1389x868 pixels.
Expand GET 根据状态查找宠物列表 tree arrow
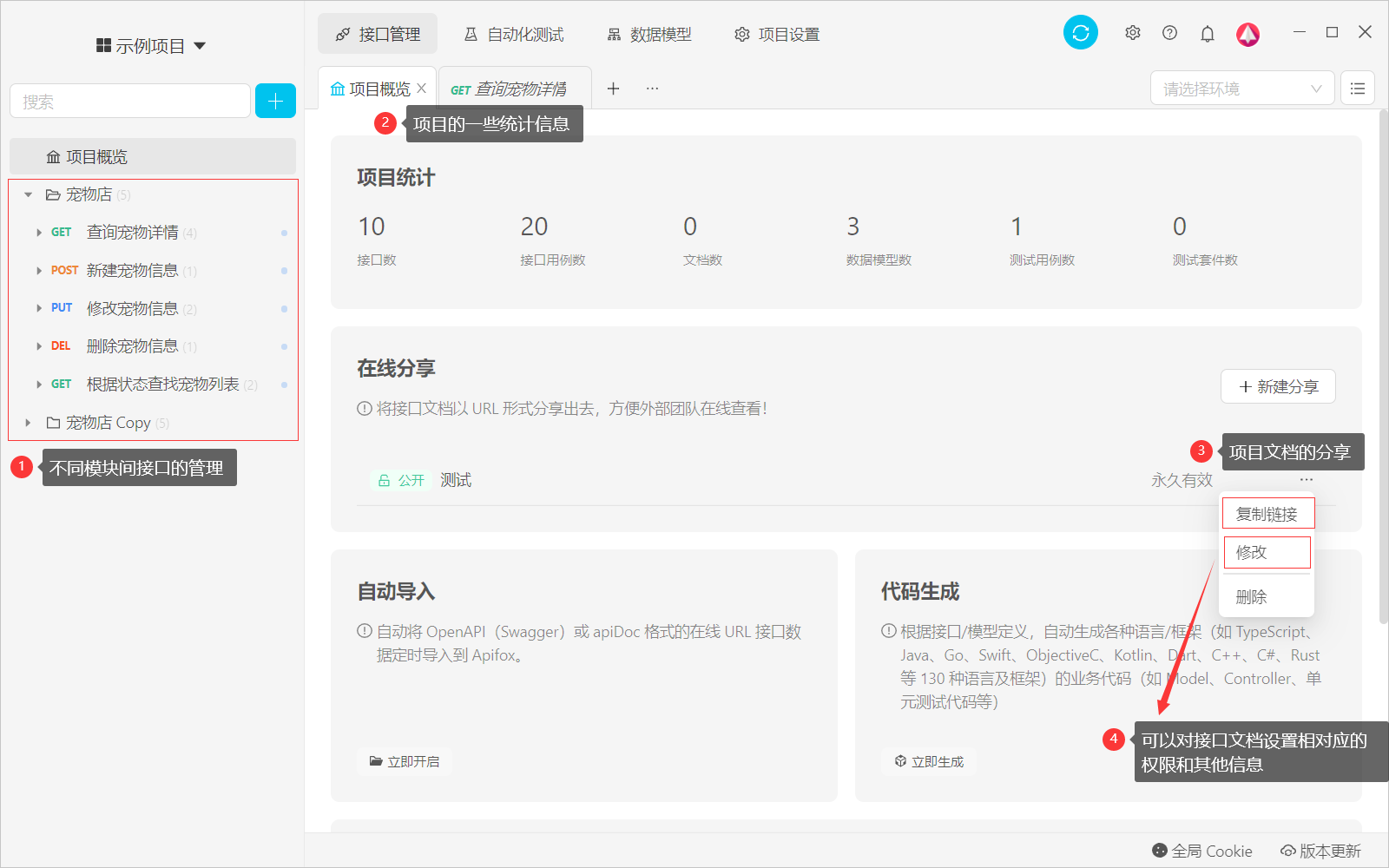tap(39, 385)
